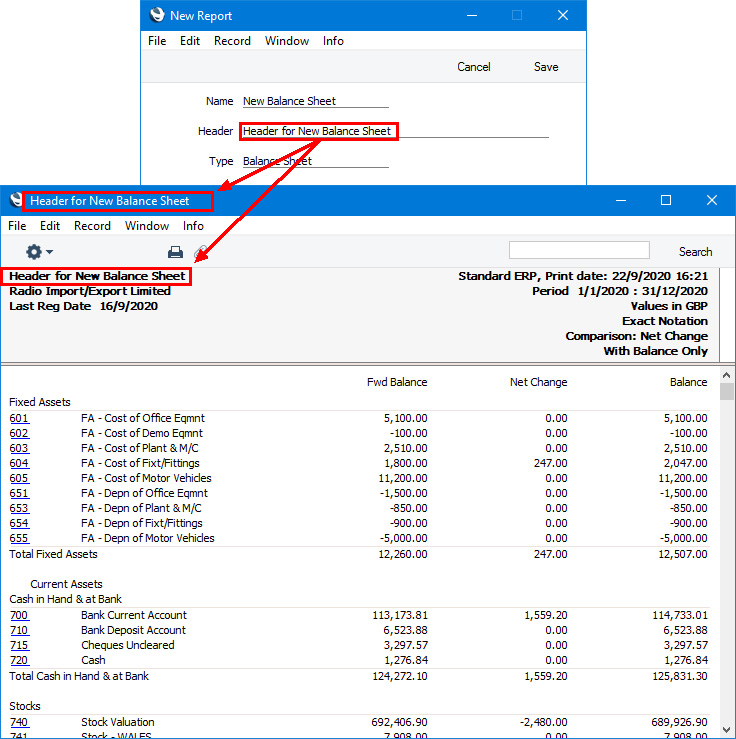Click the Type field showing Balance Sheet
This screenshot has height=739, width=736.
(314, 161)
